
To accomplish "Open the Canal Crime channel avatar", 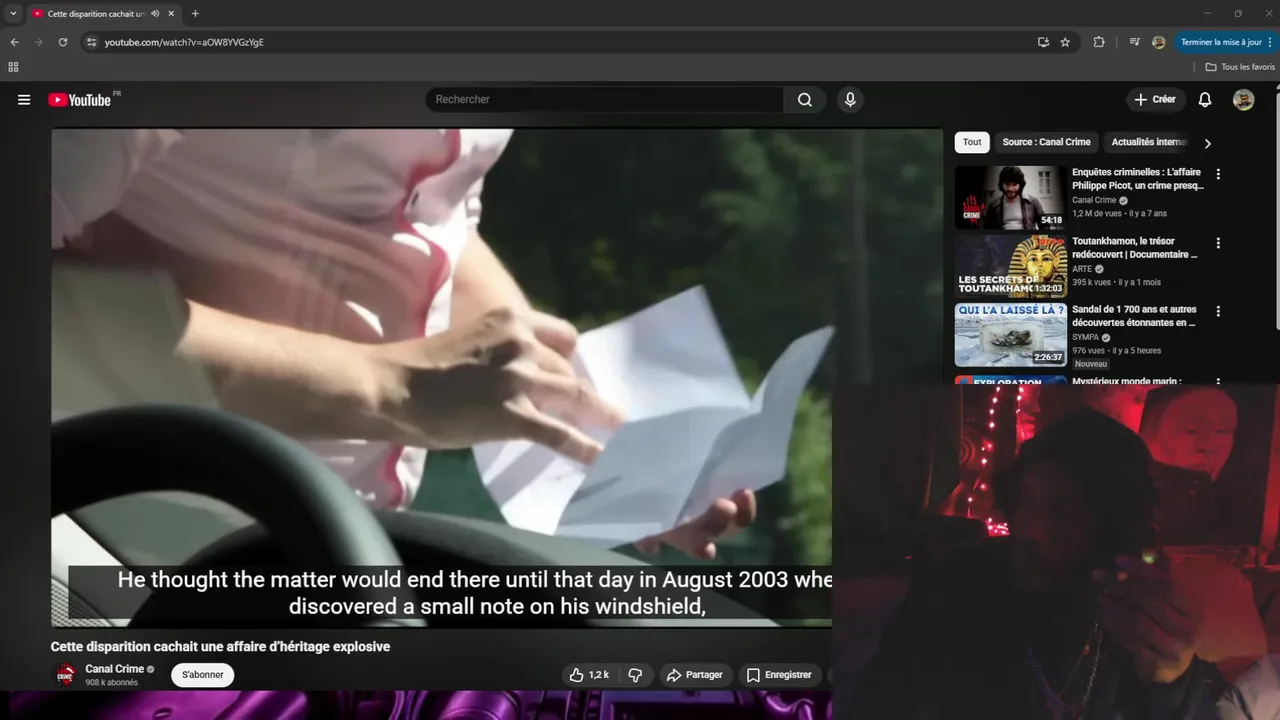I will pos(65,675).
